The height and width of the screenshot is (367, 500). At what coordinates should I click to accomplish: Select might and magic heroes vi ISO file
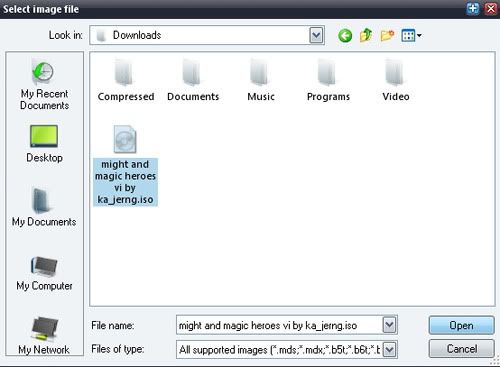tap(125, 166)
